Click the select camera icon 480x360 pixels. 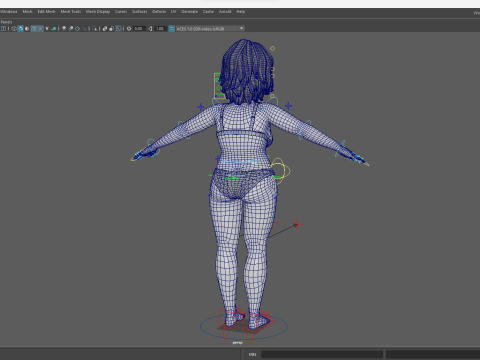click(x=3, y=29)
